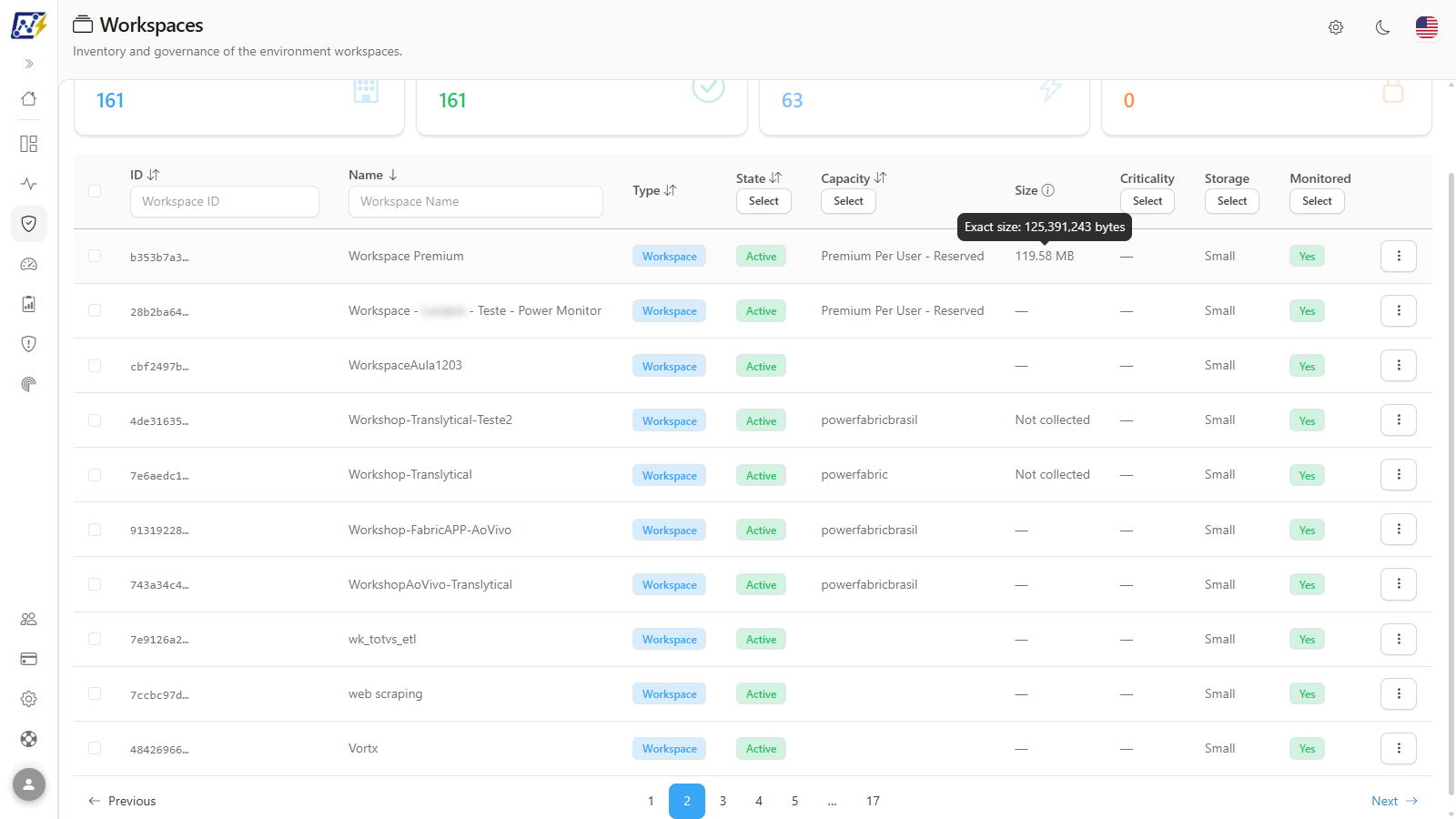This screenshot has width=1456, height=819.
Task: Open actions menu for Workspace Premium row
Action: (1399, 256)
